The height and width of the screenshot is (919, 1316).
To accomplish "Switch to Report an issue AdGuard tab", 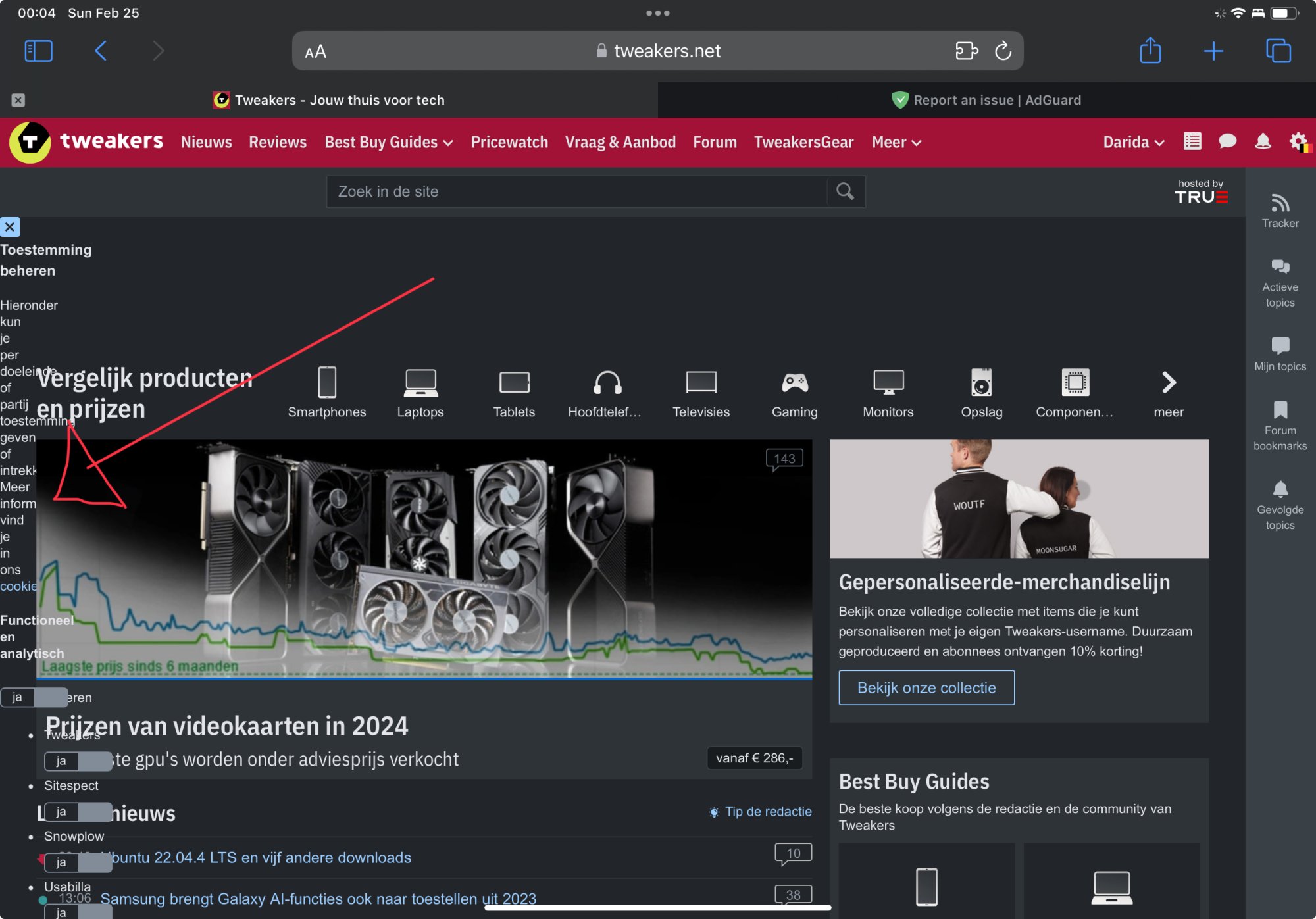I will pyautogui.click(x=986, y=100).
